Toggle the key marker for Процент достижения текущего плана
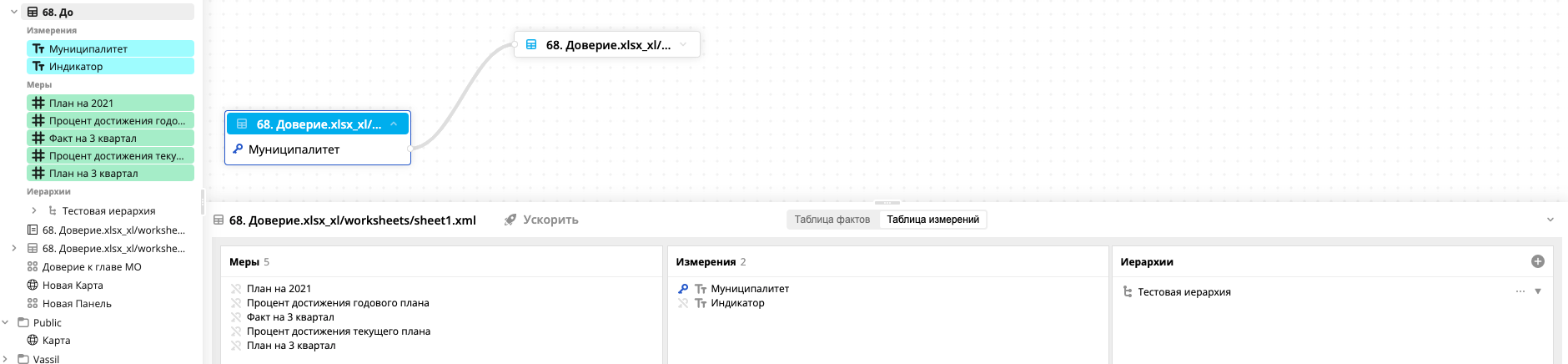 click(x=236, y=331)
